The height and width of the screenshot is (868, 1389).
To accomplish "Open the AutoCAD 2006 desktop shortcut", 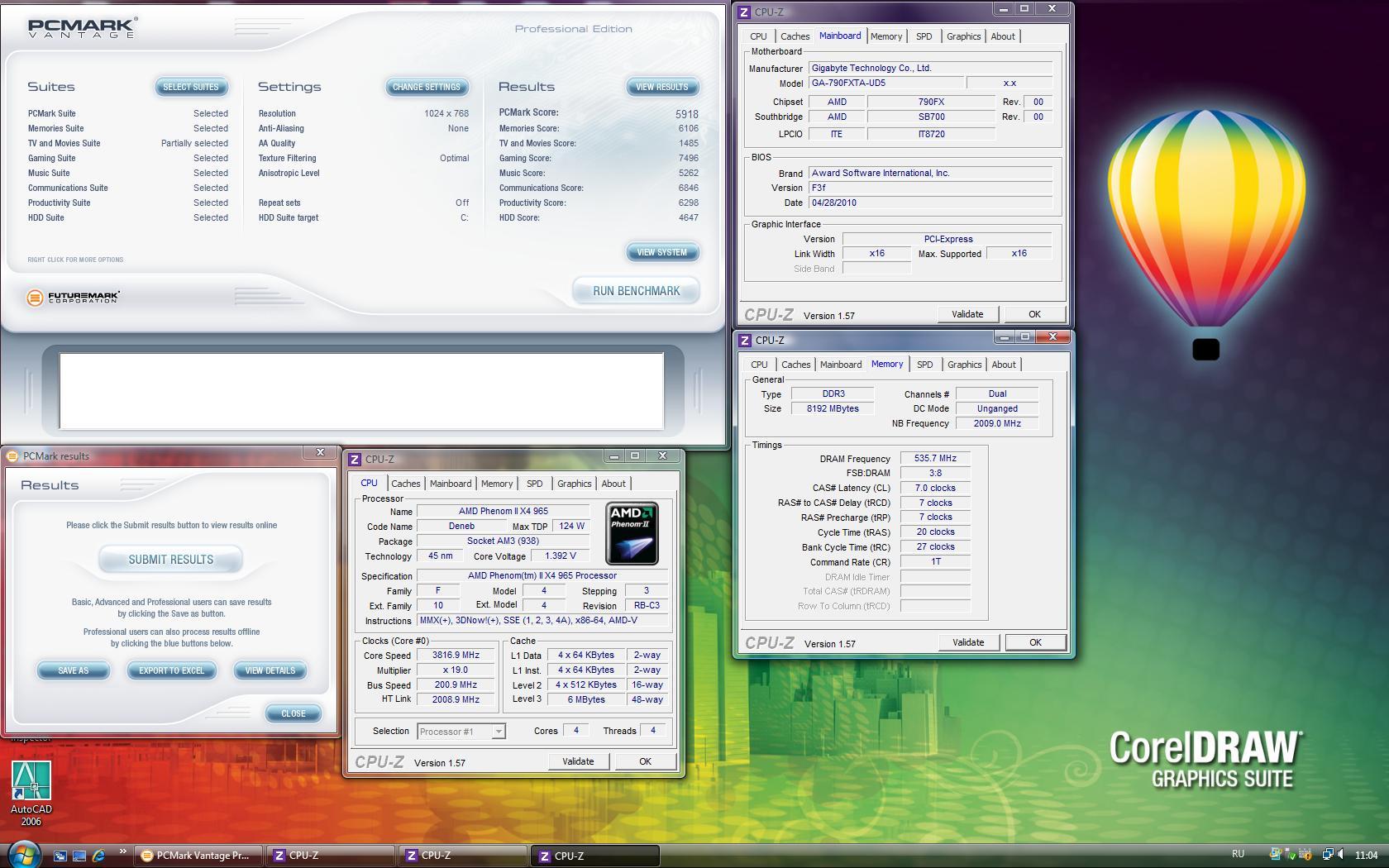I will pyautogui.click(x=31, y=793).
